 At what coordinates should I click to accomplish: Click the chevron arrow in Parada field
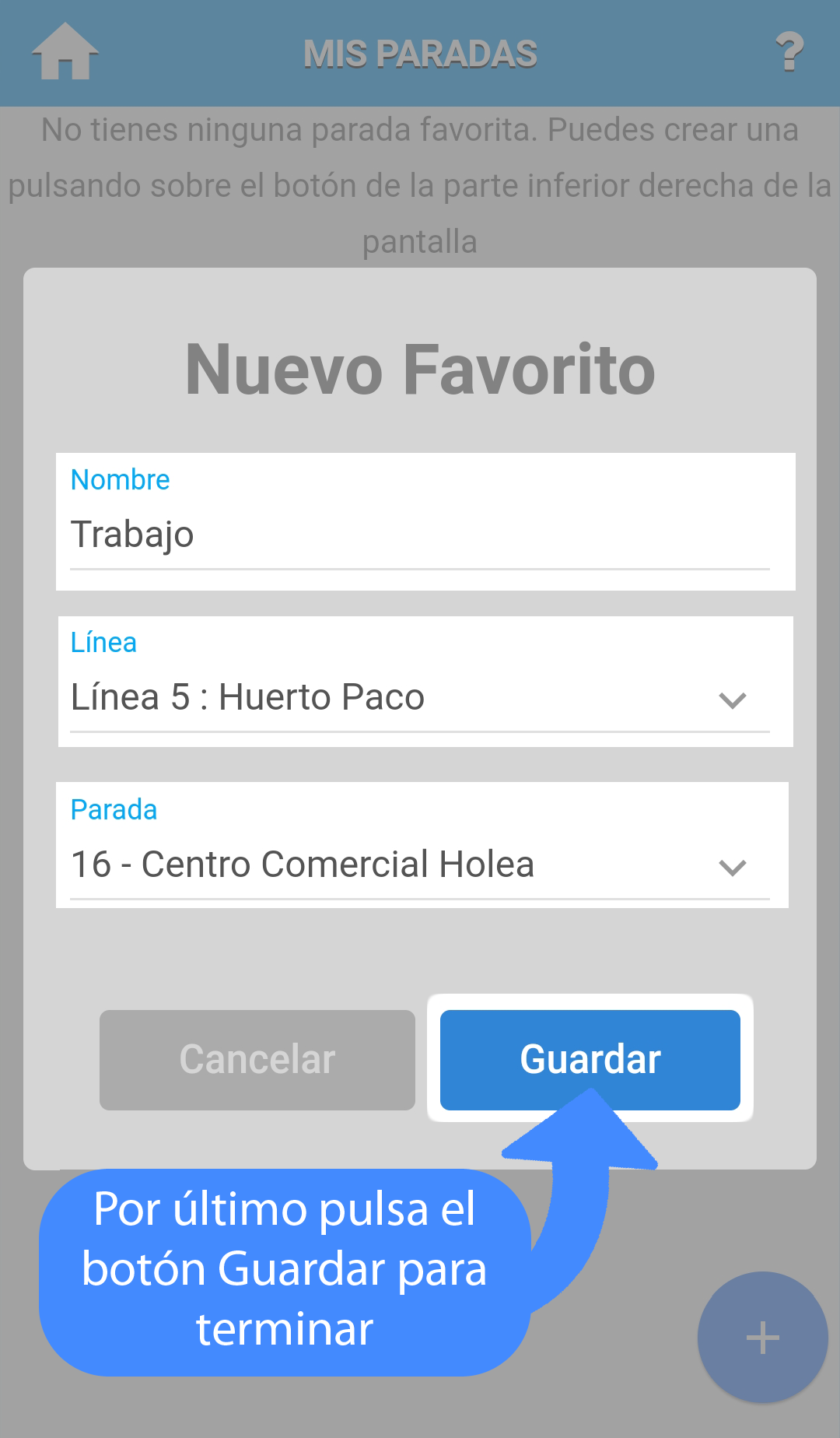733,867
